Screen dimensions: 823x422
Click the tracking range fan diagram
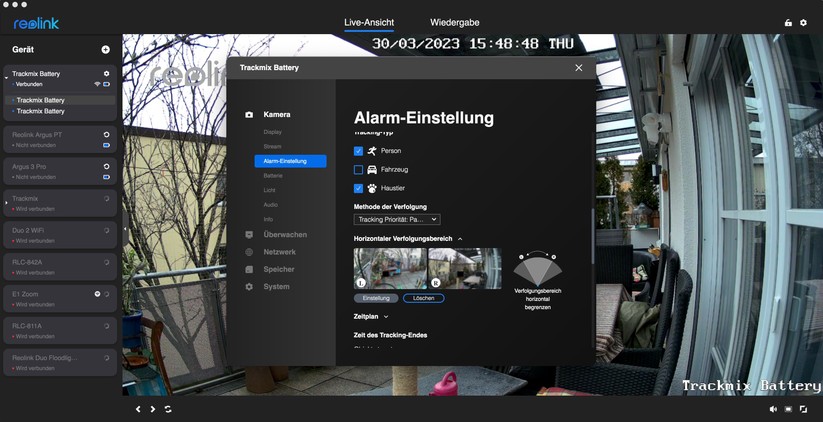click(x=537, y=269)
